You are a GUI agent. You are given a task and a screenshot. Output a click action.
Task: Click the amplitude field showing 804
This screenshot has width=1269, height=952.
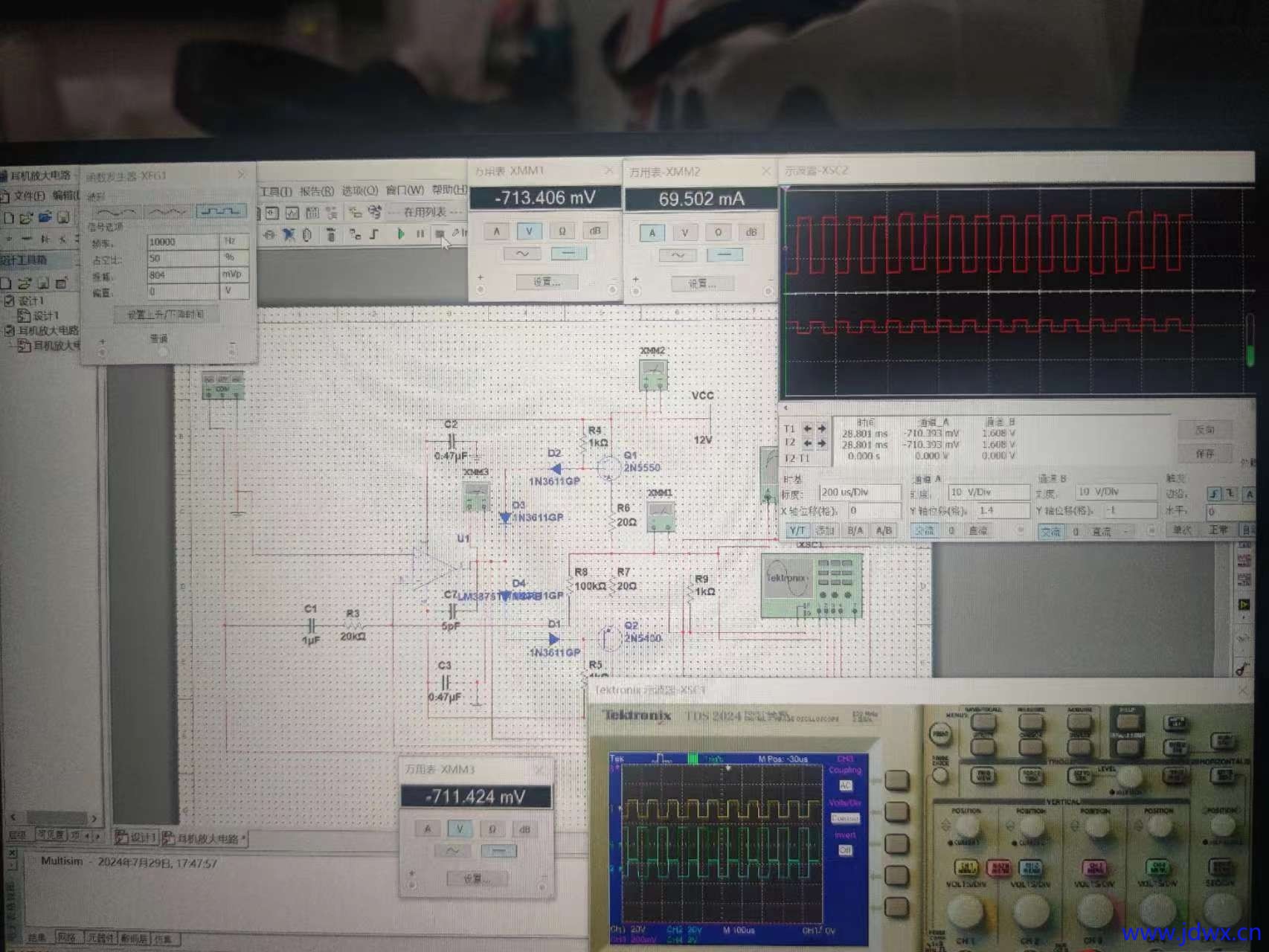tap(182, 274)
